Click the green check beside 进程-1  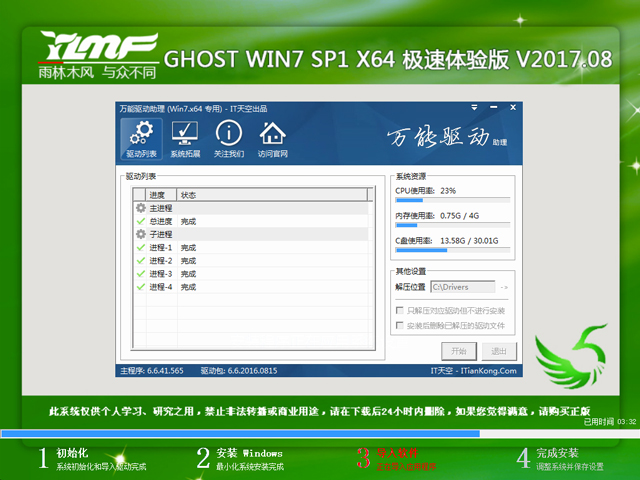tap(141, 247)
